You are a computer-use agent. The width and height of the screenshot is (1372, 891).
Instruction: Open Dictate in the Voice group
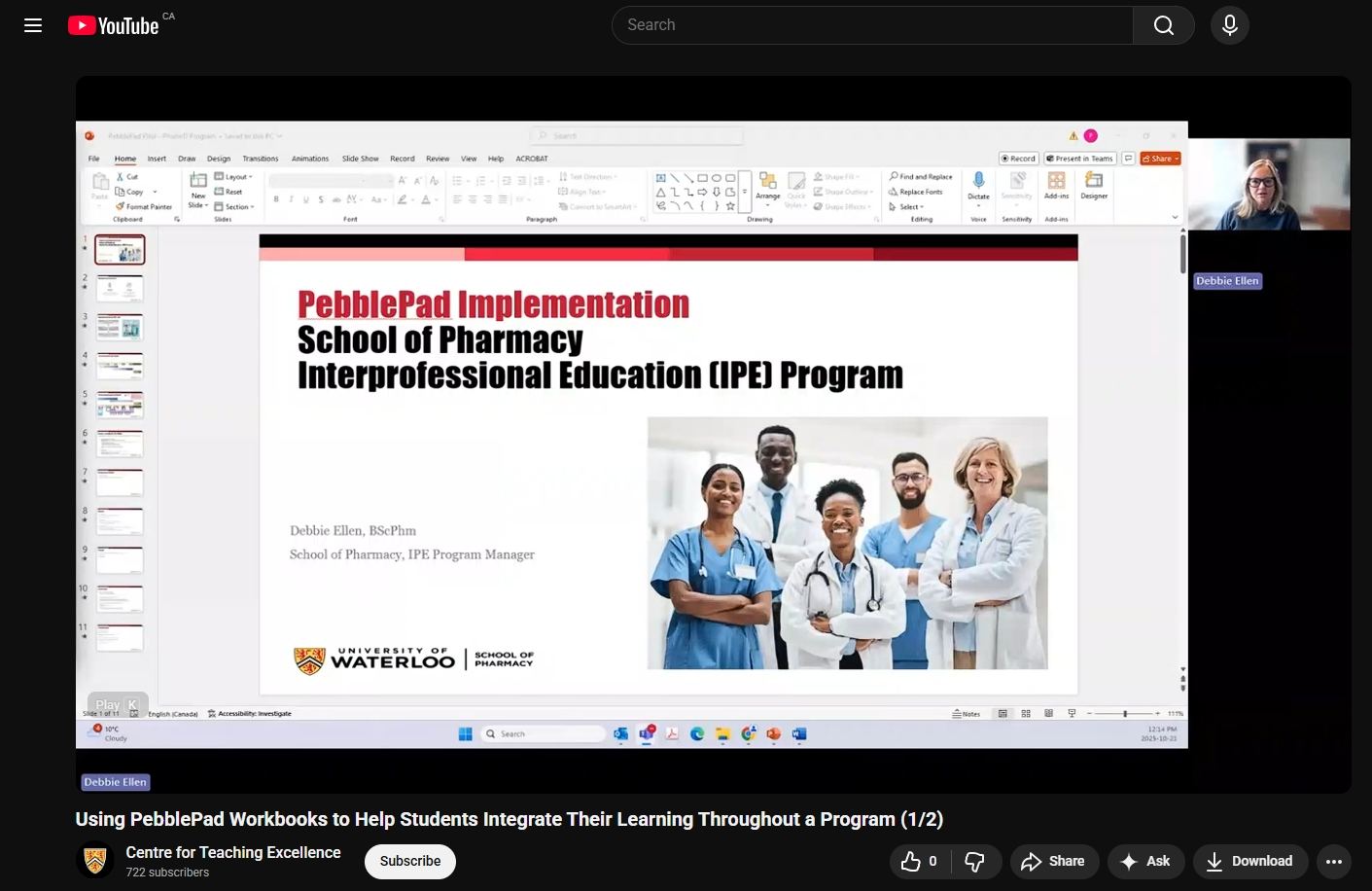coord(978,188)
